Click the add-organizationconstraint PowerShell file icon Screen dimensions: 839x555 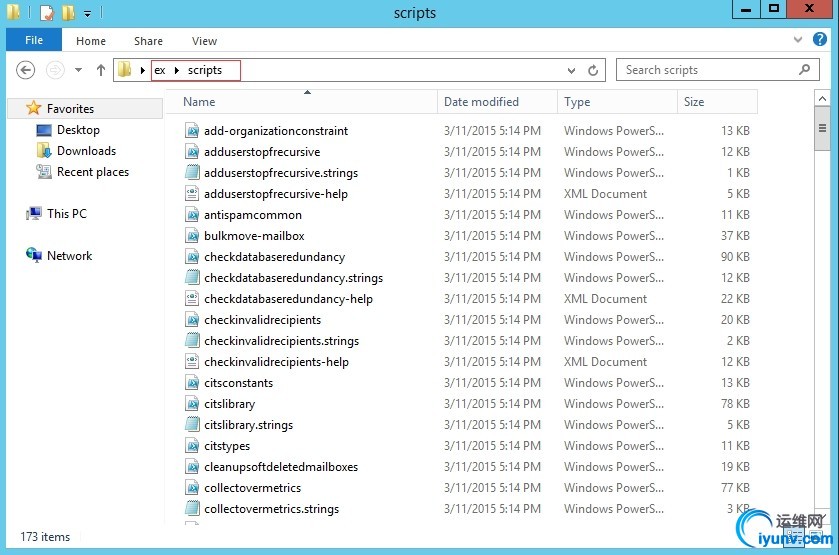point(192,131)
